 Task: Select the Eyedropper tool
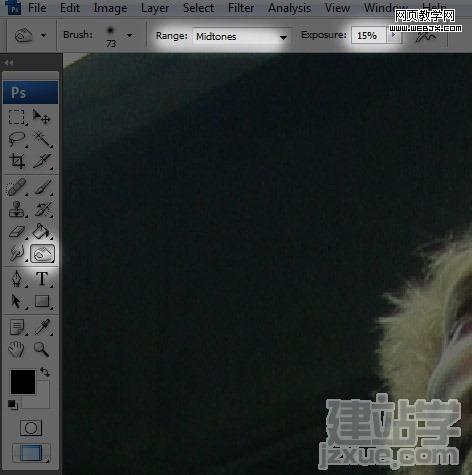click(42, 327)
